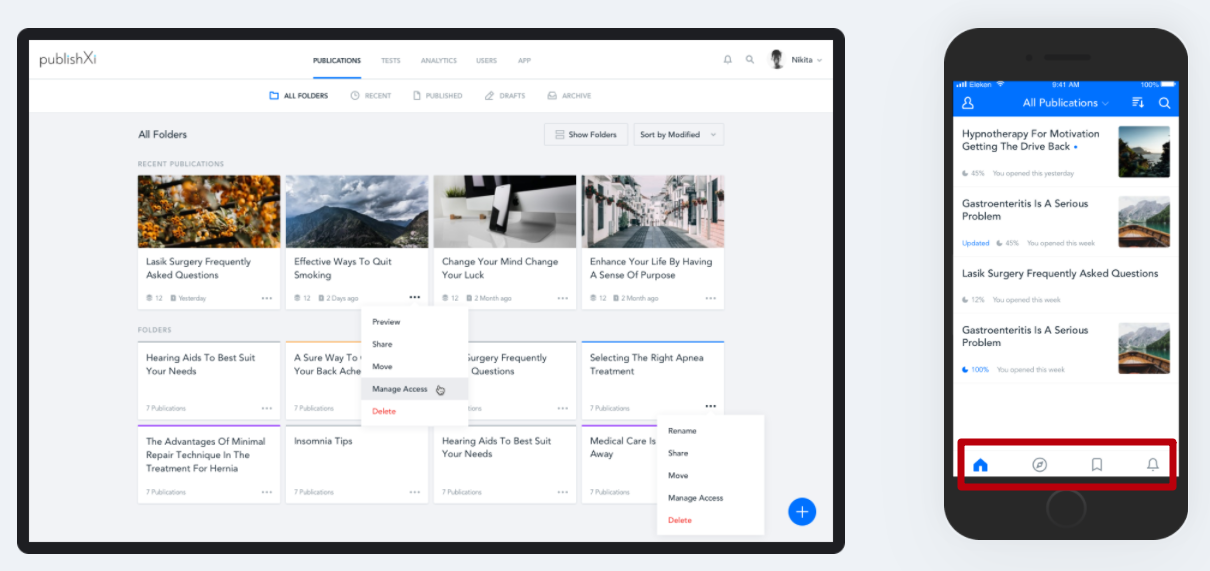The height and width of the screenshot is (571, 1210).
Task: Expand All Publications dropdown on phone
Action: click(1066, 103)
